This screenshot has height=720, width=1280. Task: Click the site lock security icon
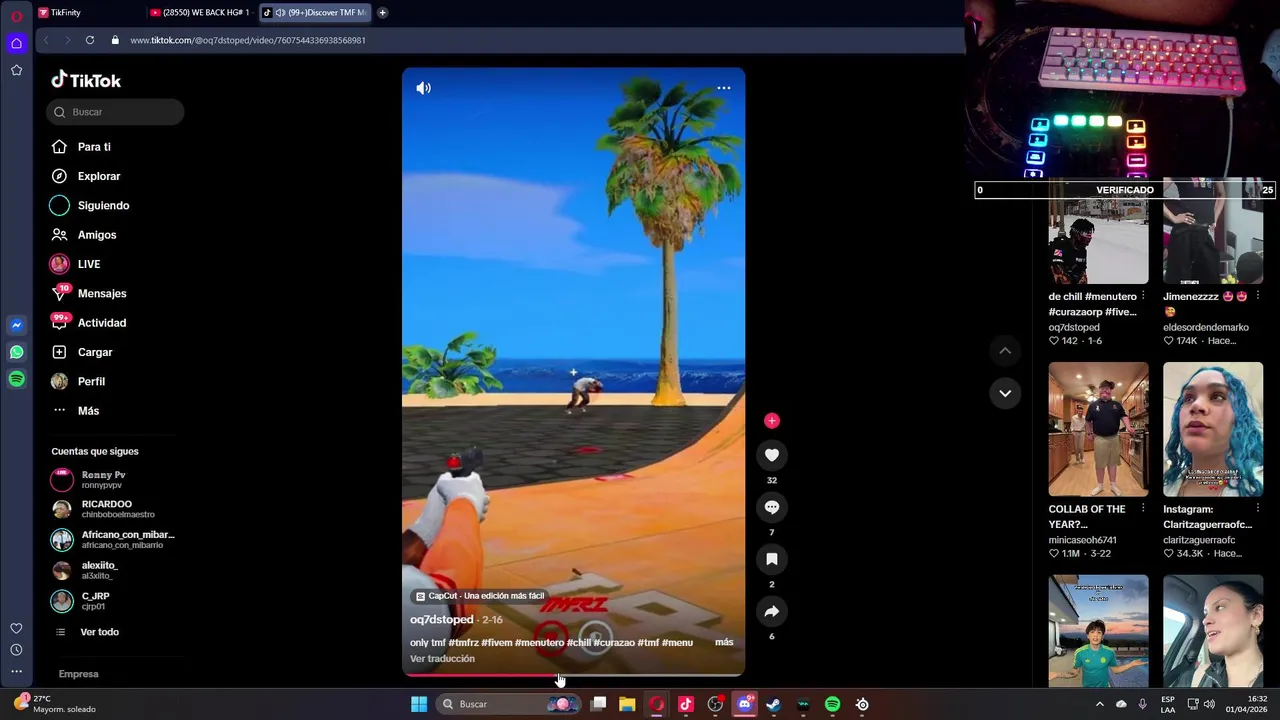(x=115, y=40)
